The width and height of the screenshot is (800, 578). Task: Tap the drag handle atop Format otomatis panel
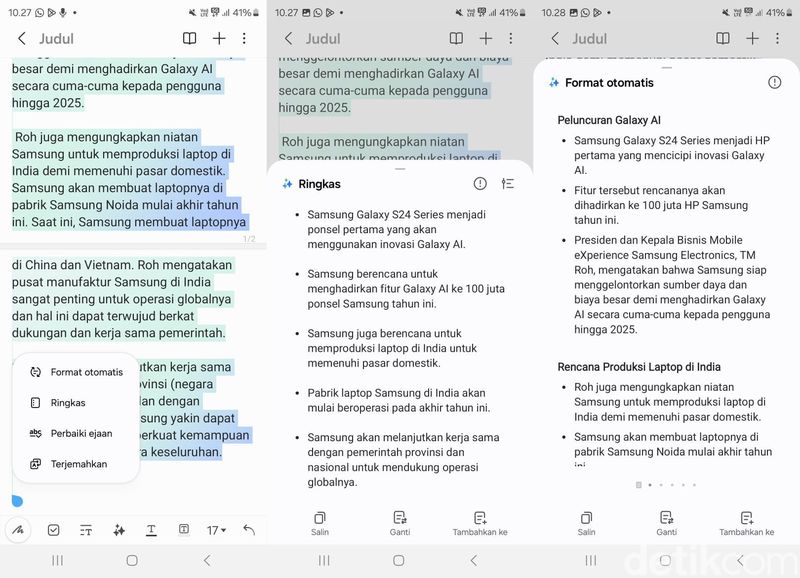tap(667, 67)
